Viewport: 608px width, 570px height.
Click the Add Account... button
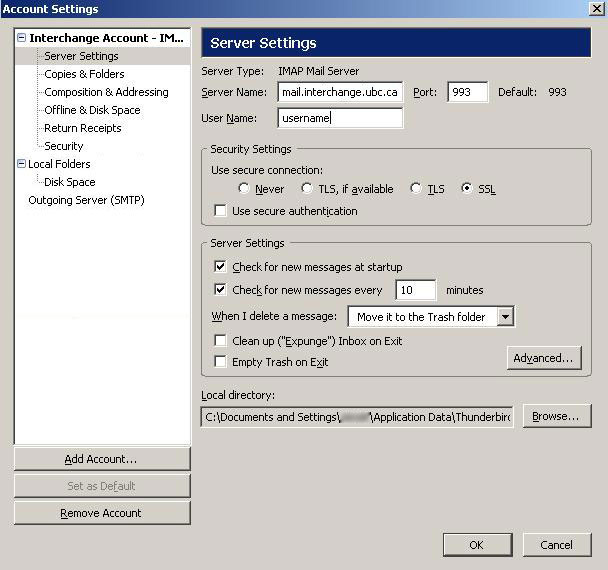click(101, 459)
